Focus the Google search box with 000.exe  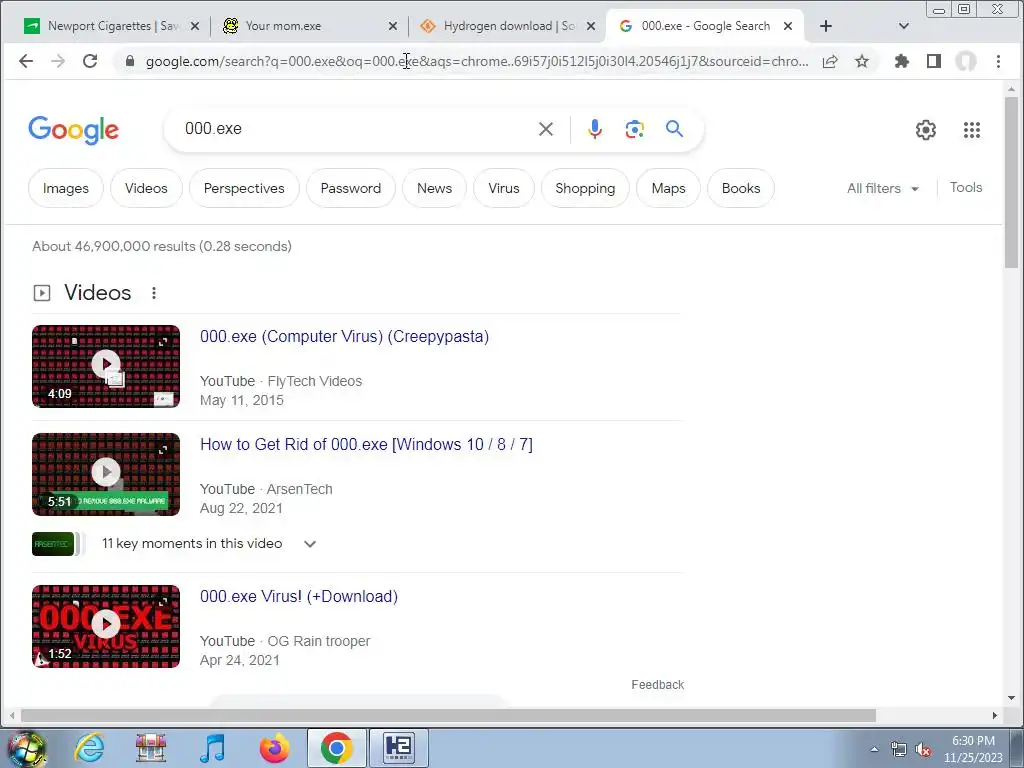coord(353,129)
